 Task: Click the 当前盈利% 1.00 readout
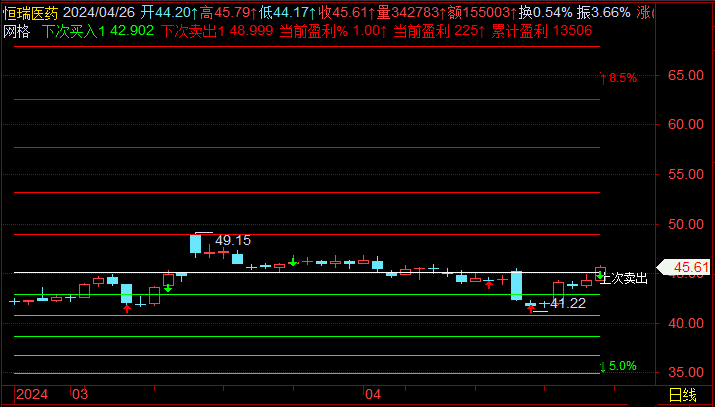pos(329,31)
